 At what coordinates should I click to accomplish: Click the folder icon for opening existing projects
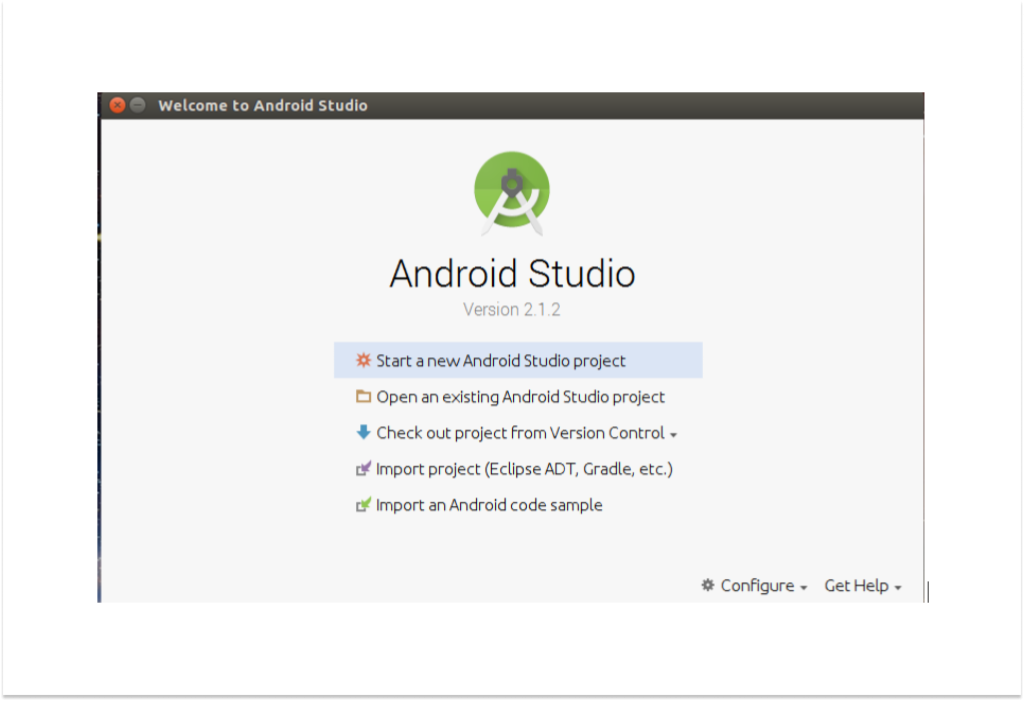pyautogui.click(x=363, y=396)
